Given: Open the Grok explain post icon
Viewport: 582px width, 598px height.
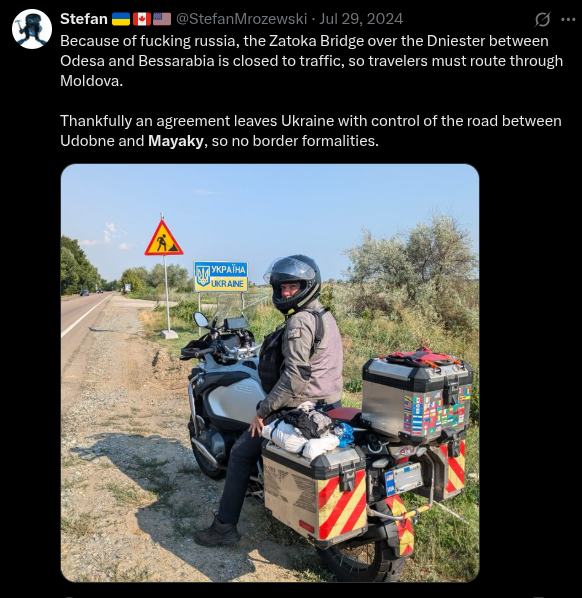Looking at the screenshot, I should [x=542, y=19].
